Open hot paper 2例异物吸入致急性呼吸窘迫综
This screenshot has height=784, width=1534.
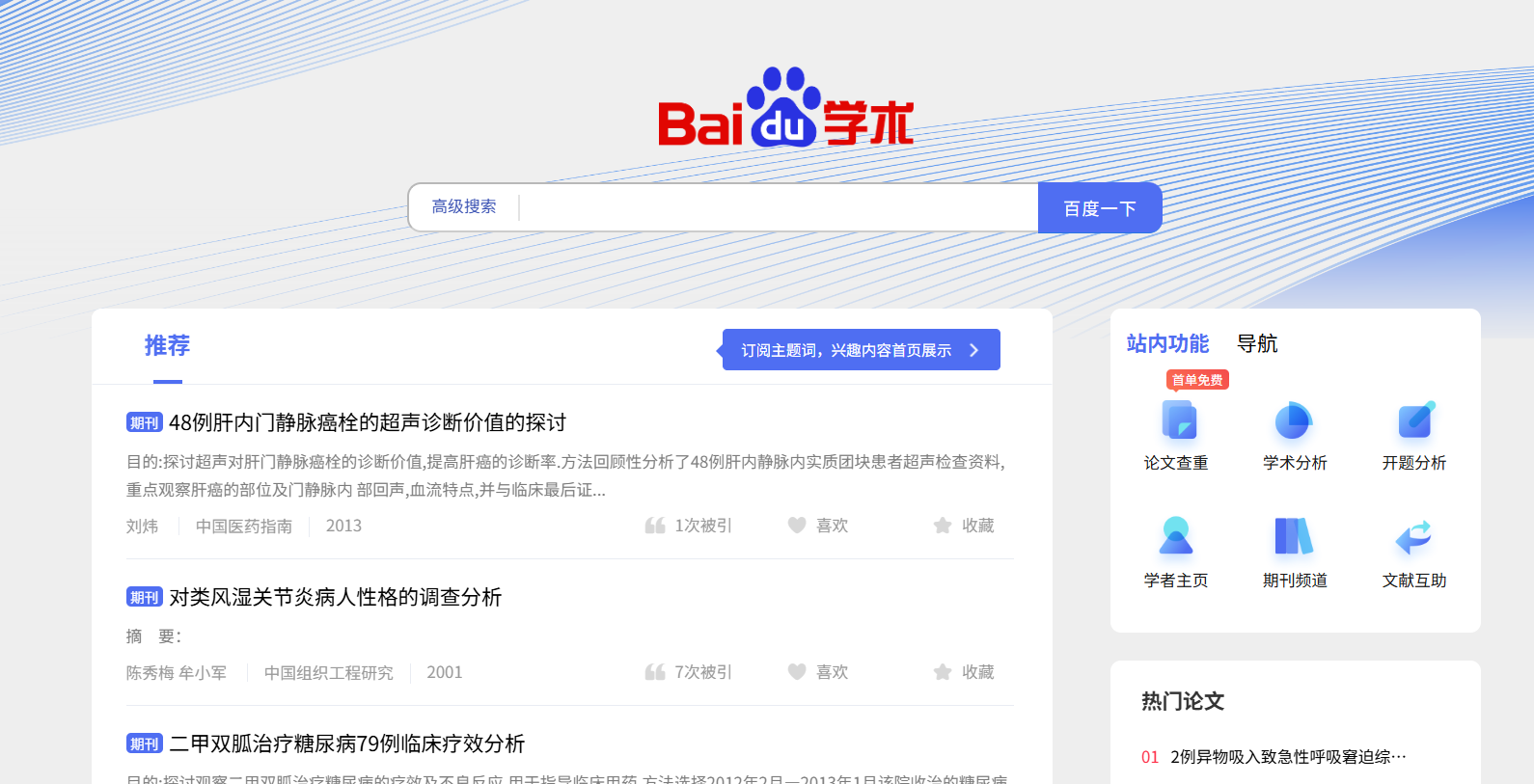tap(1288, 757)
